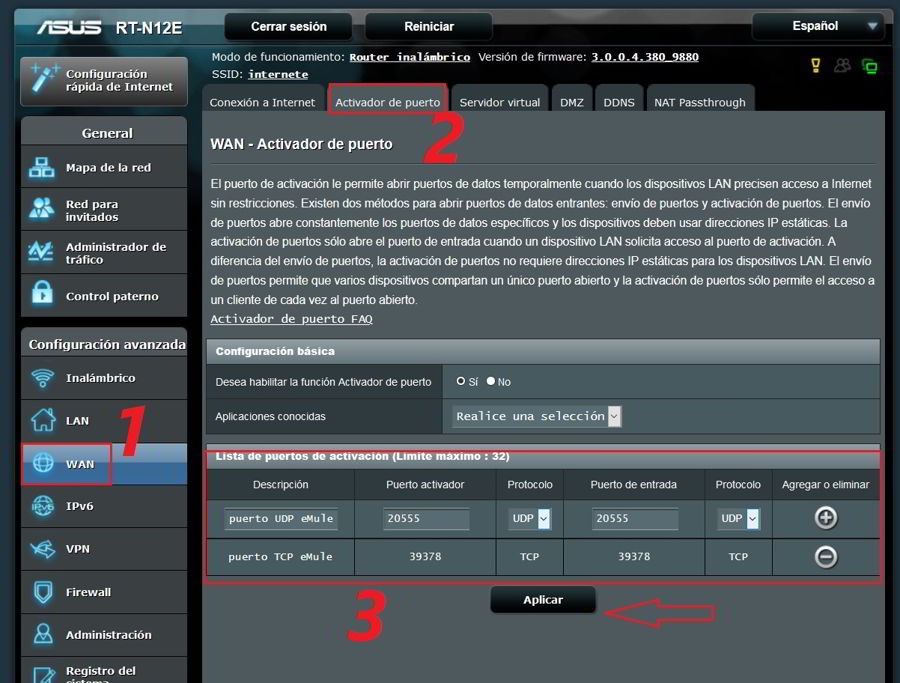Click the Firewall shield icon
The height and width of the screenshot is (683, 900).
(x=43, y=592)
